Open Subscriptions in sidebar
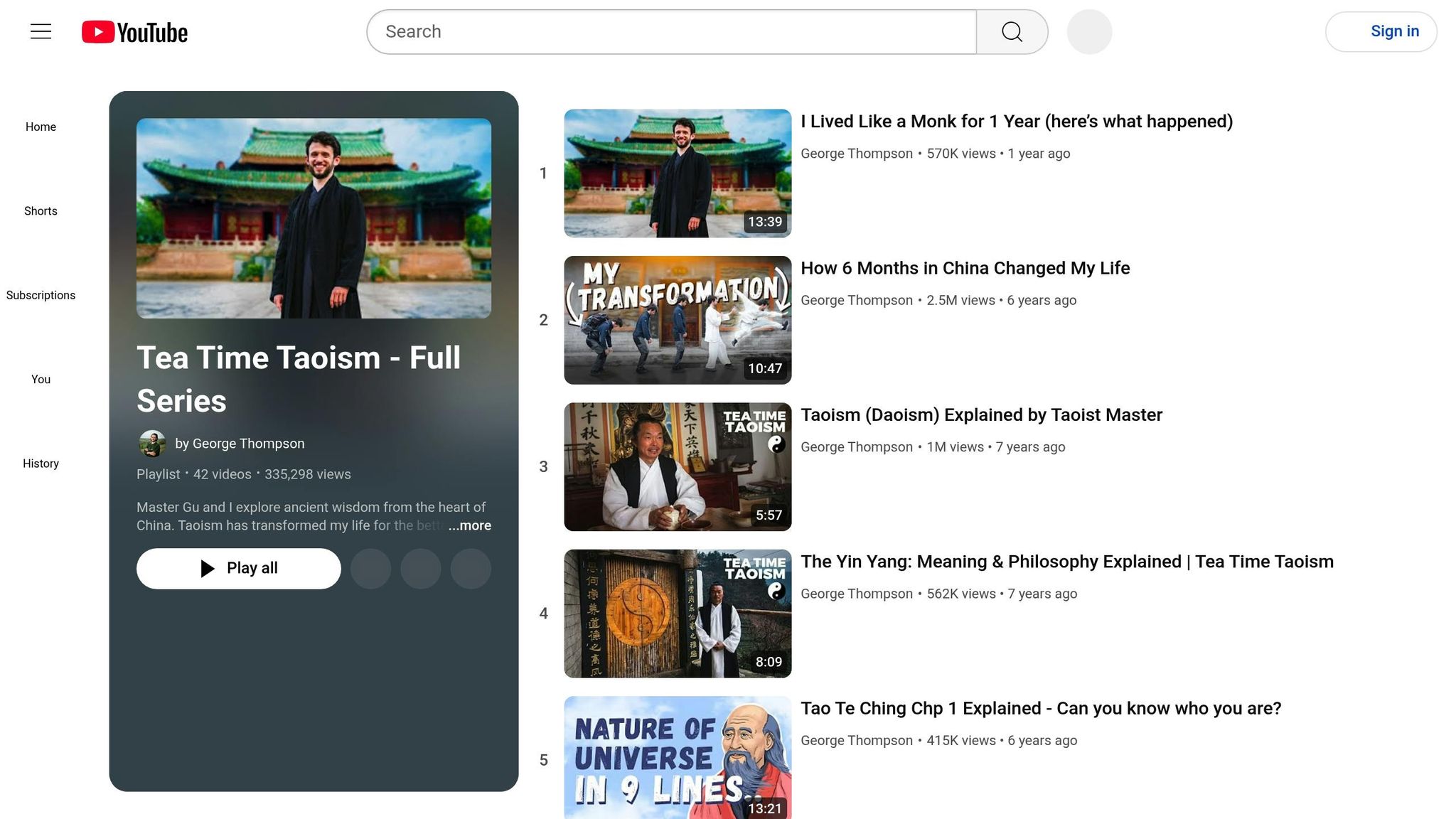The width and height of the screenshot is (1456, 819). tap(41, 295)
